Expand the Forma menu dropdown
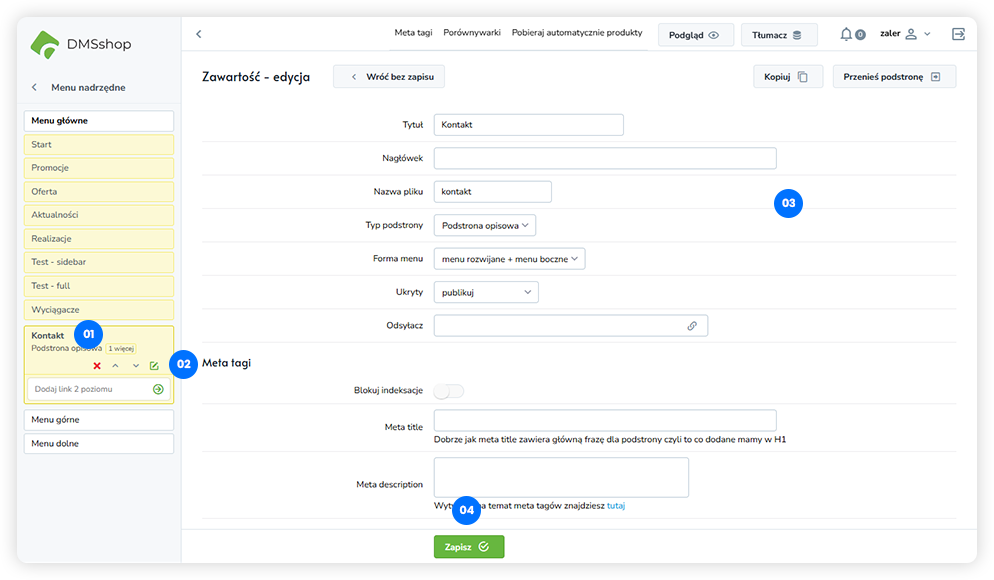This screenshot has height=580, width=994. (x=509, y=259)
